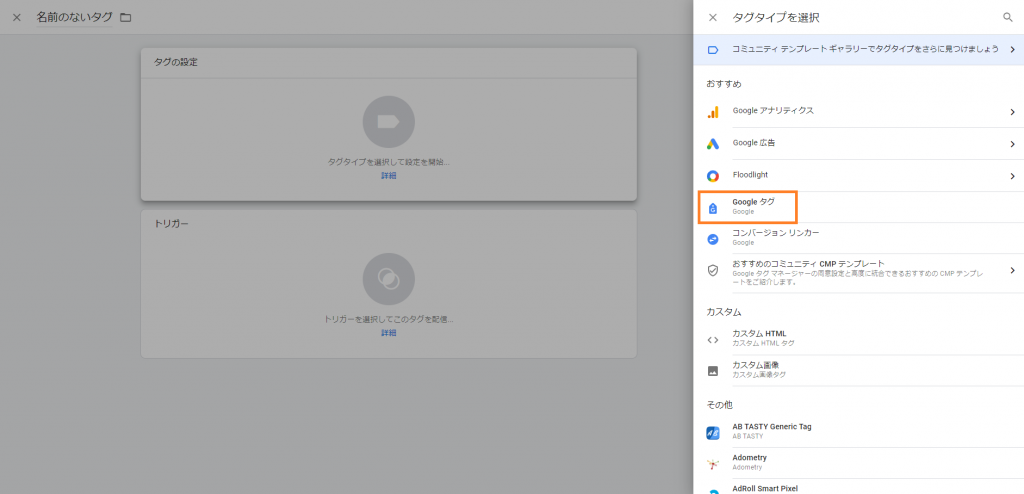The height and width of the screenshot is (494, 1024).
Task: Expand the community template gallery chevron
Action: [x=1012, y=50]
